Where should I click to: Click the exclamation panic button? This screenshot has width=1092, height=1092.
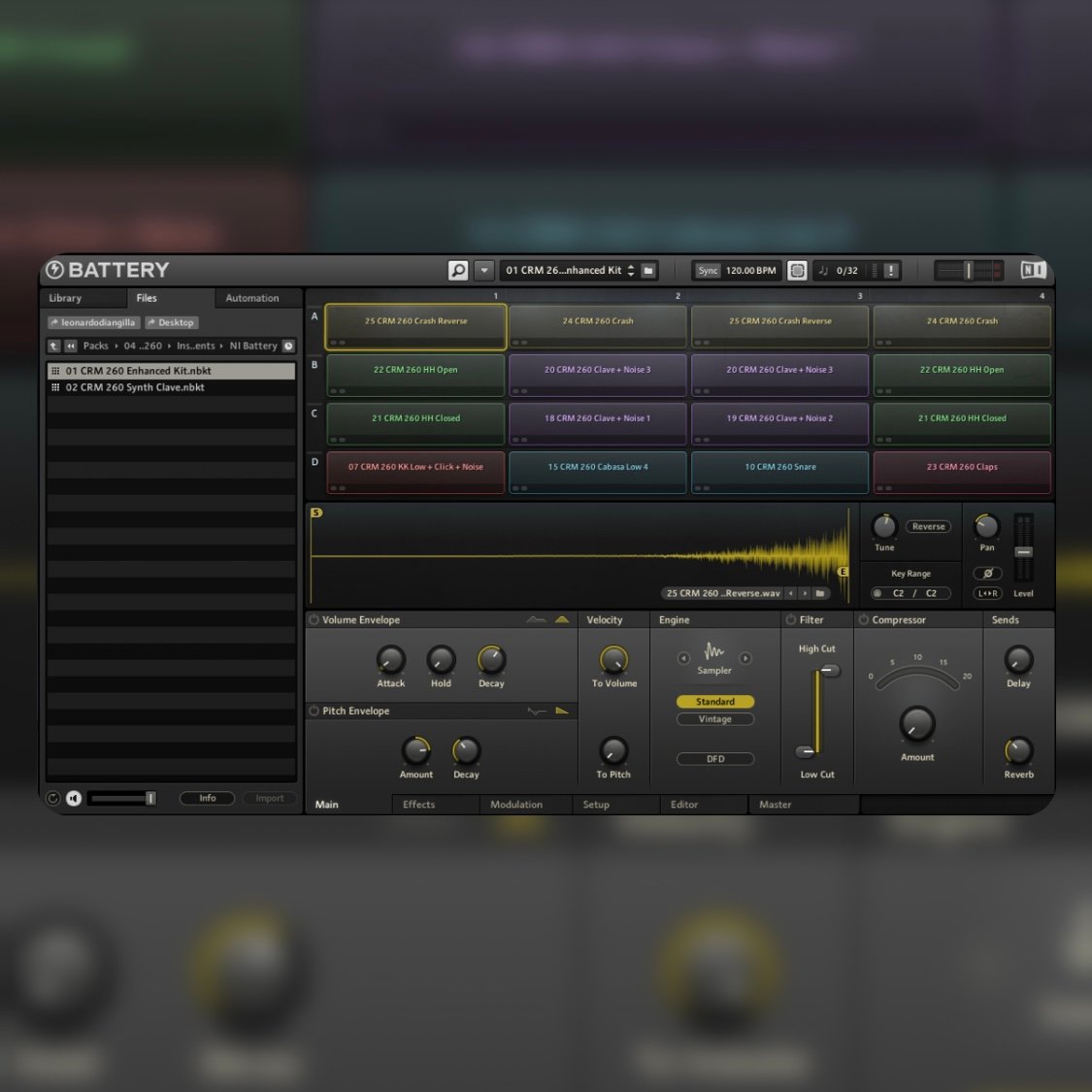pyautogui.click(x=891, y=270)
